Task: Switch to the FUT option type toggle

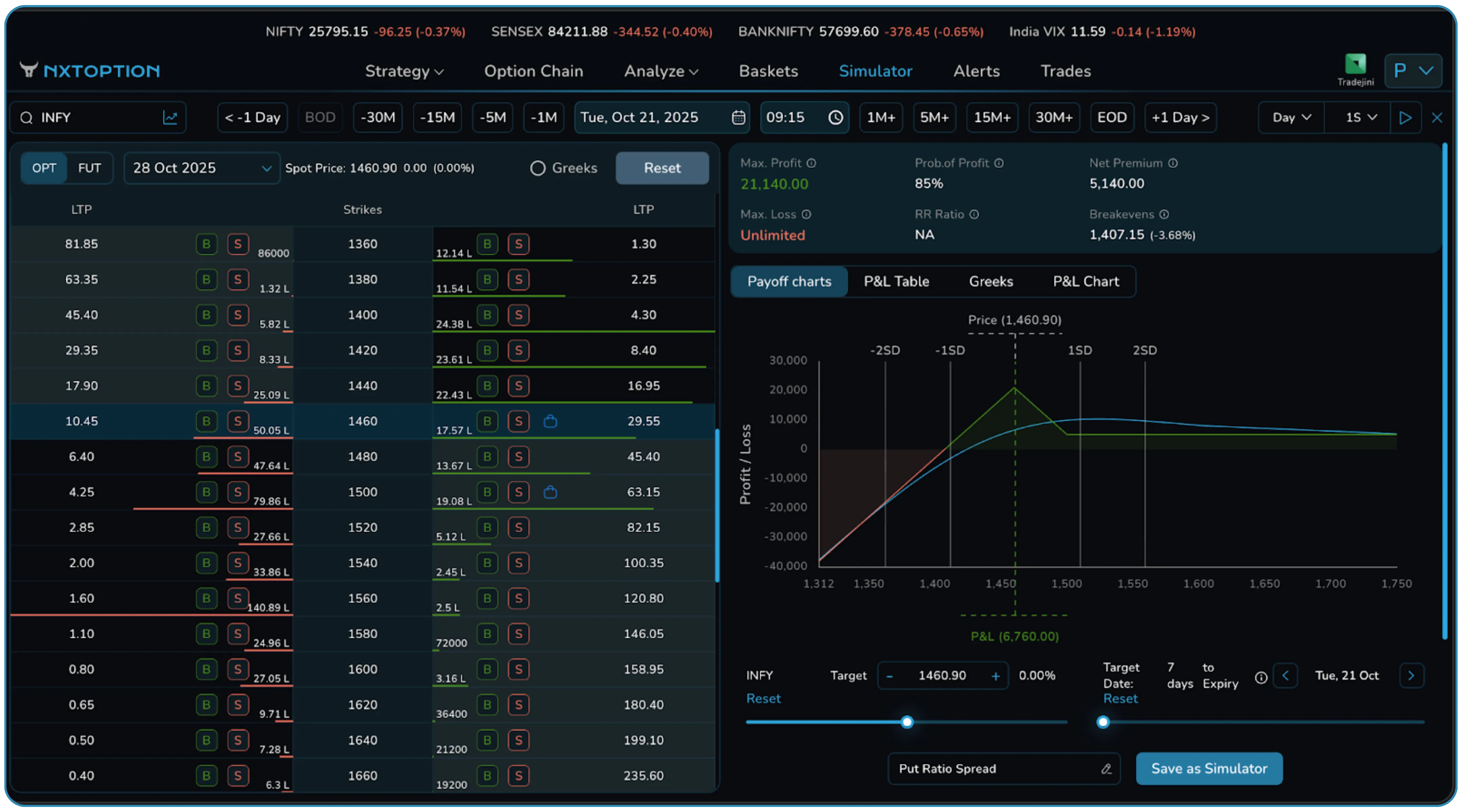Action: click(x=89, y=168)
